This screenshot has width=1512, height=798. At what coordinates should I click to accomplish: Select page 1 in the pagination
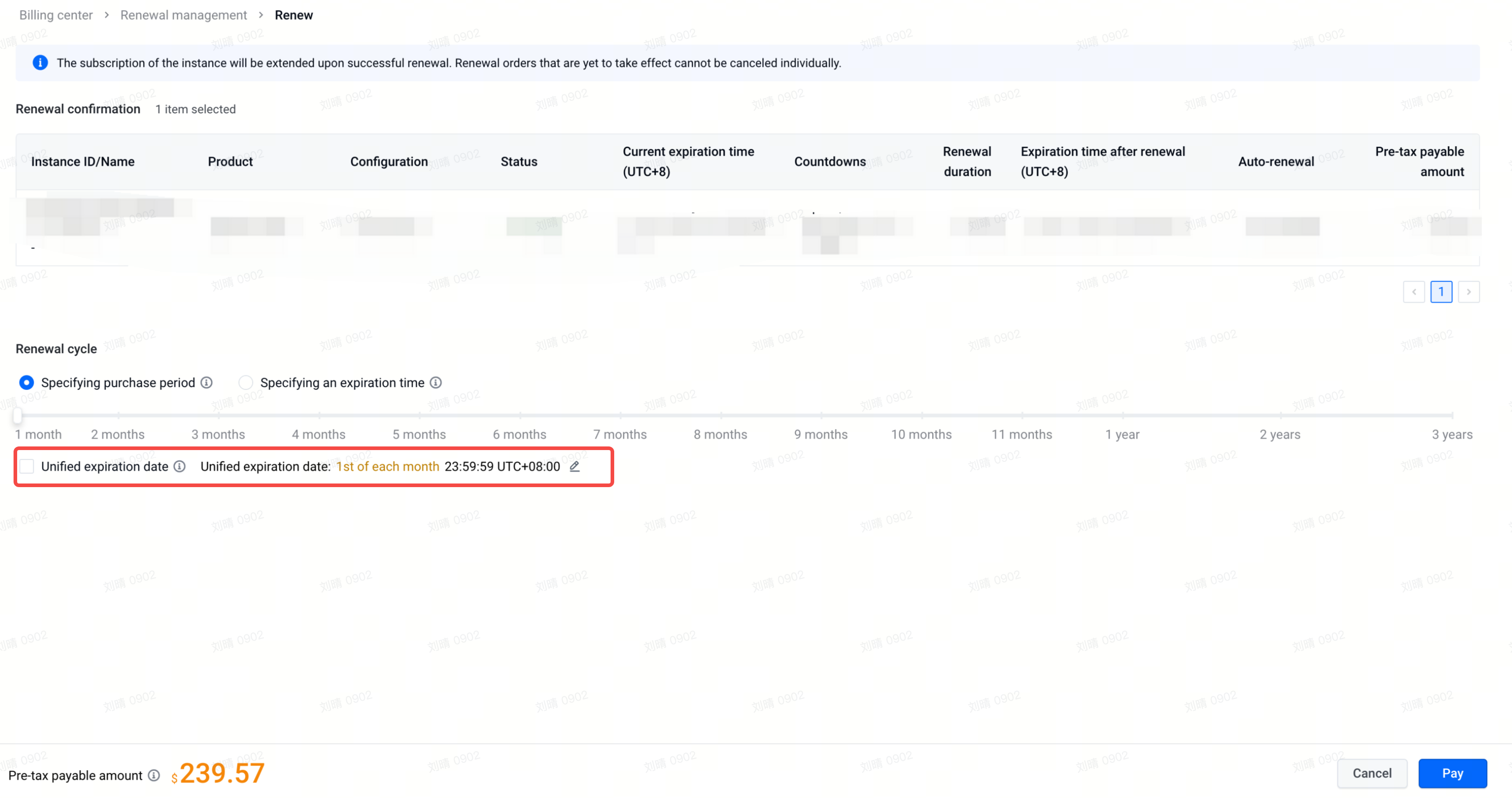click(x=1442, y=292)
